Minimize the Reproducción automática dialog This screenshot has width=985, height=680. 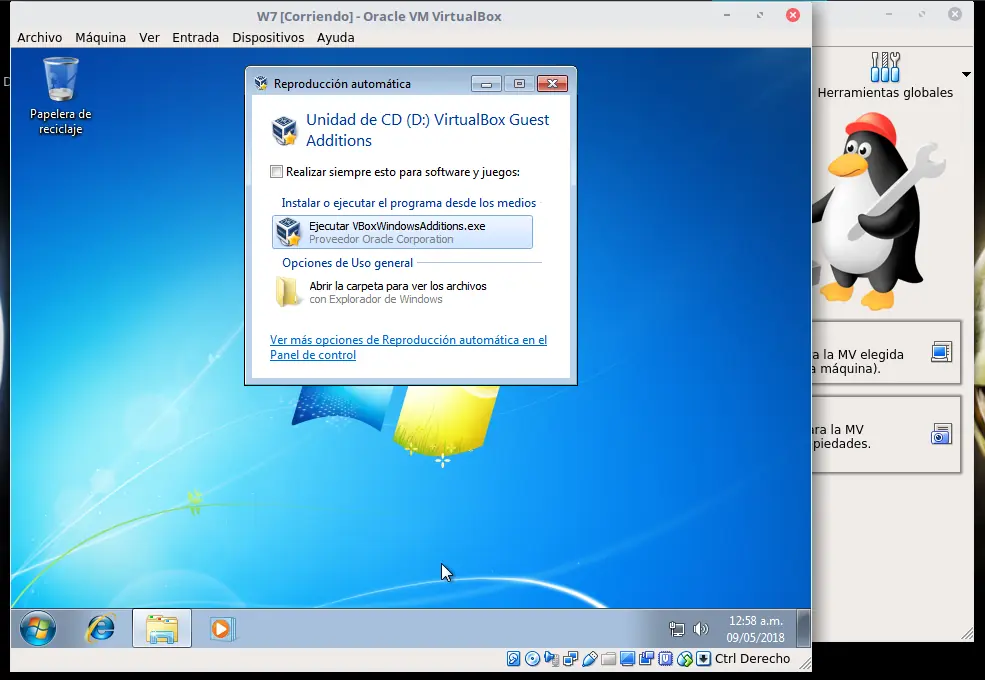tap(486, 84)
